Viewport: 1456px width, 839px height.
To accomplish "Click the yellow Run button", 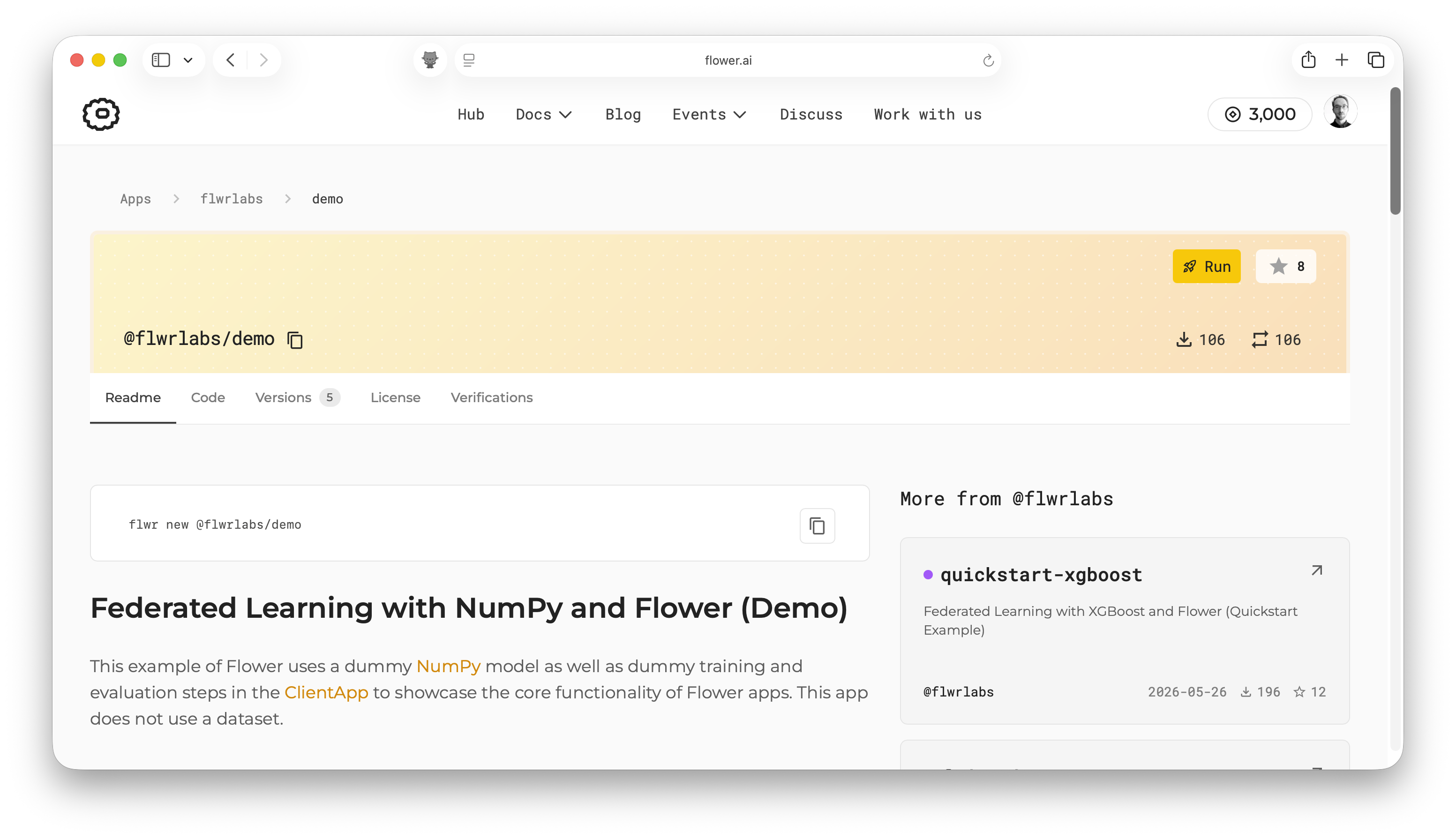I will coord(1207,266).
